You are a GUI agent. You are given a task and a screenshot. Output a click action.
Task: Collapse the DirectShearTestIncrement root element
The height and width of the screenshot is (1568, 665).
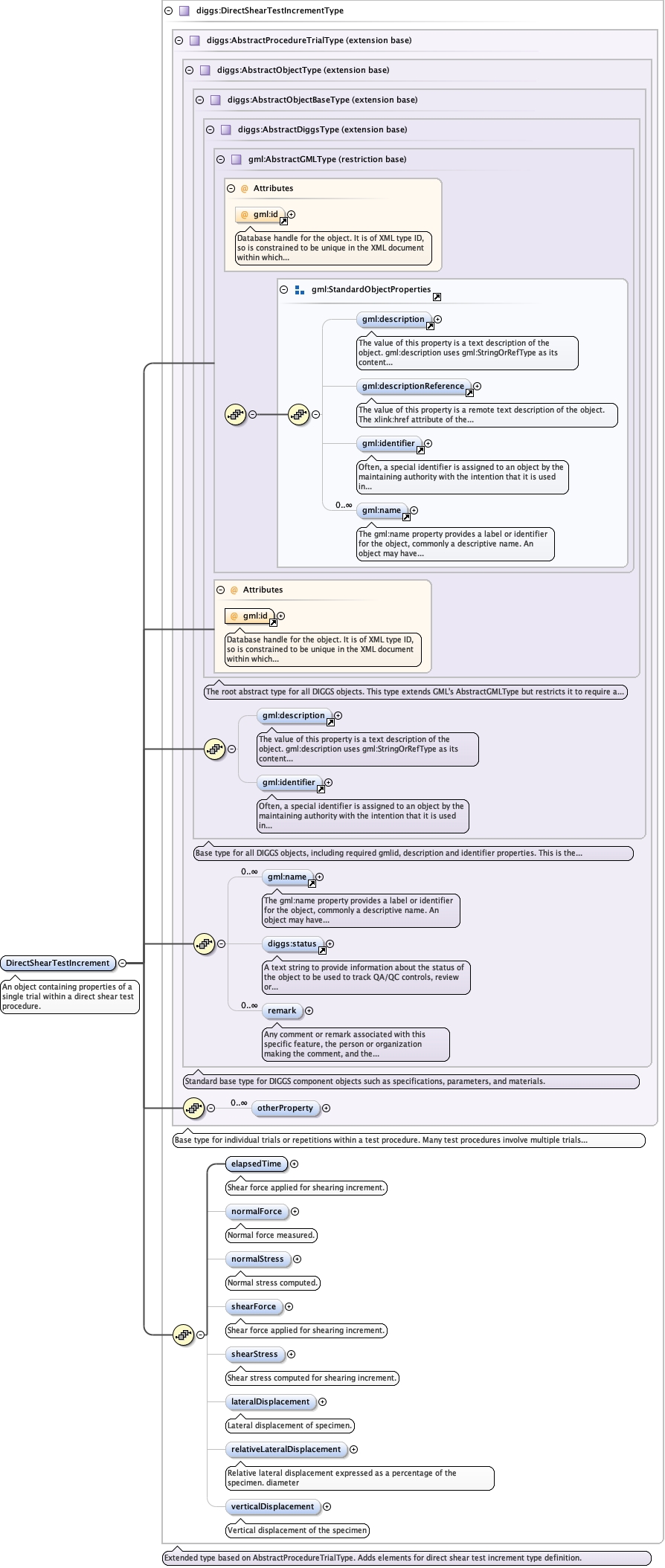(123, 963)
